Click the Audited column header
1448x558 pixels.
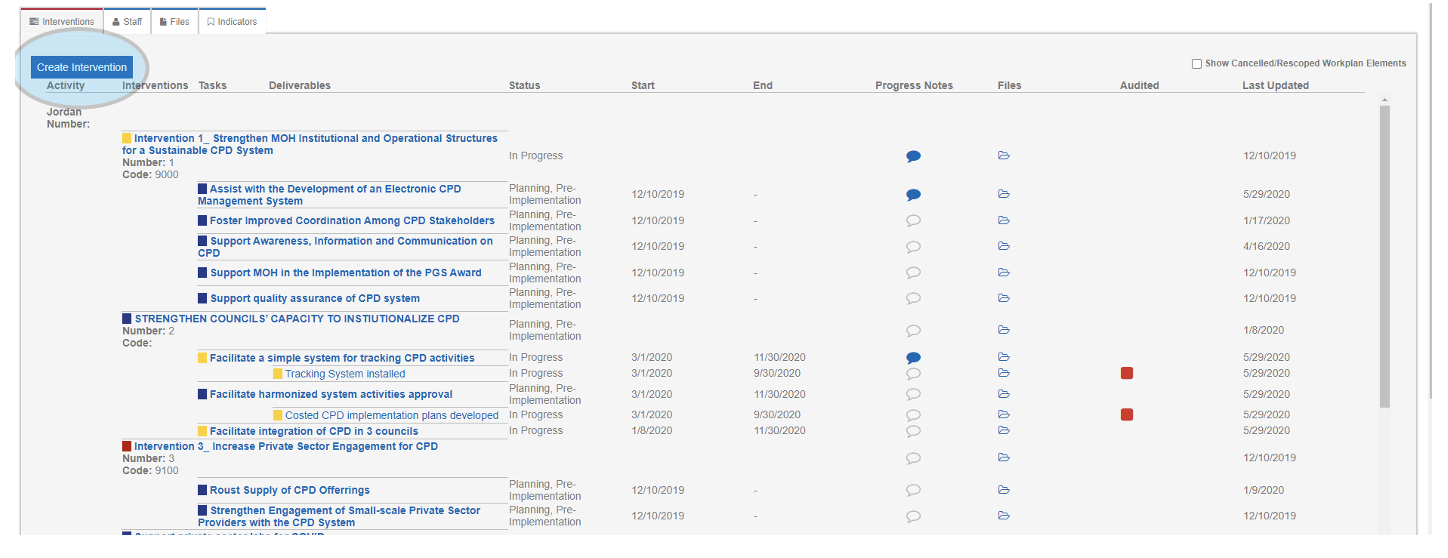[1139, 86]
